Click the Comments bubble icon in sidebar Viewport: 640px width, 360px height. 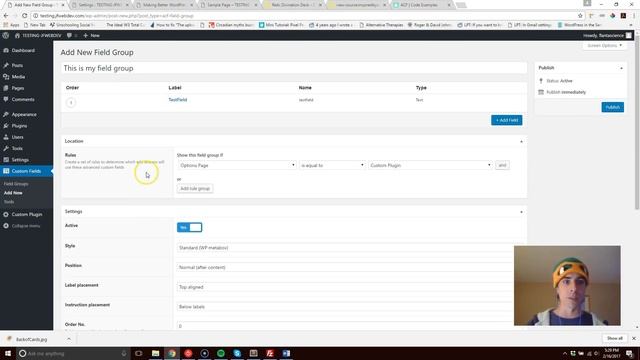coord(6,99)
